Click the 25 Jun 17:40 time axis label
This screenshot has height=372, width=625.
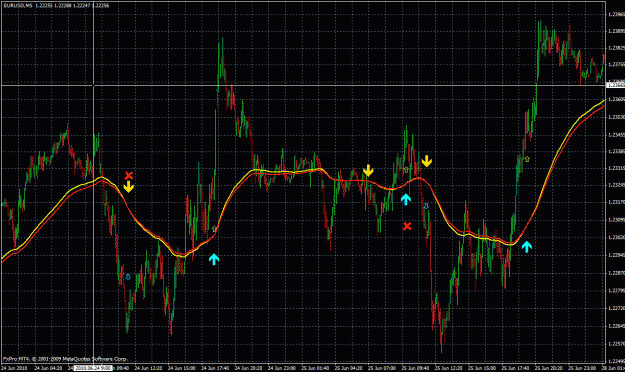(515, 368)
